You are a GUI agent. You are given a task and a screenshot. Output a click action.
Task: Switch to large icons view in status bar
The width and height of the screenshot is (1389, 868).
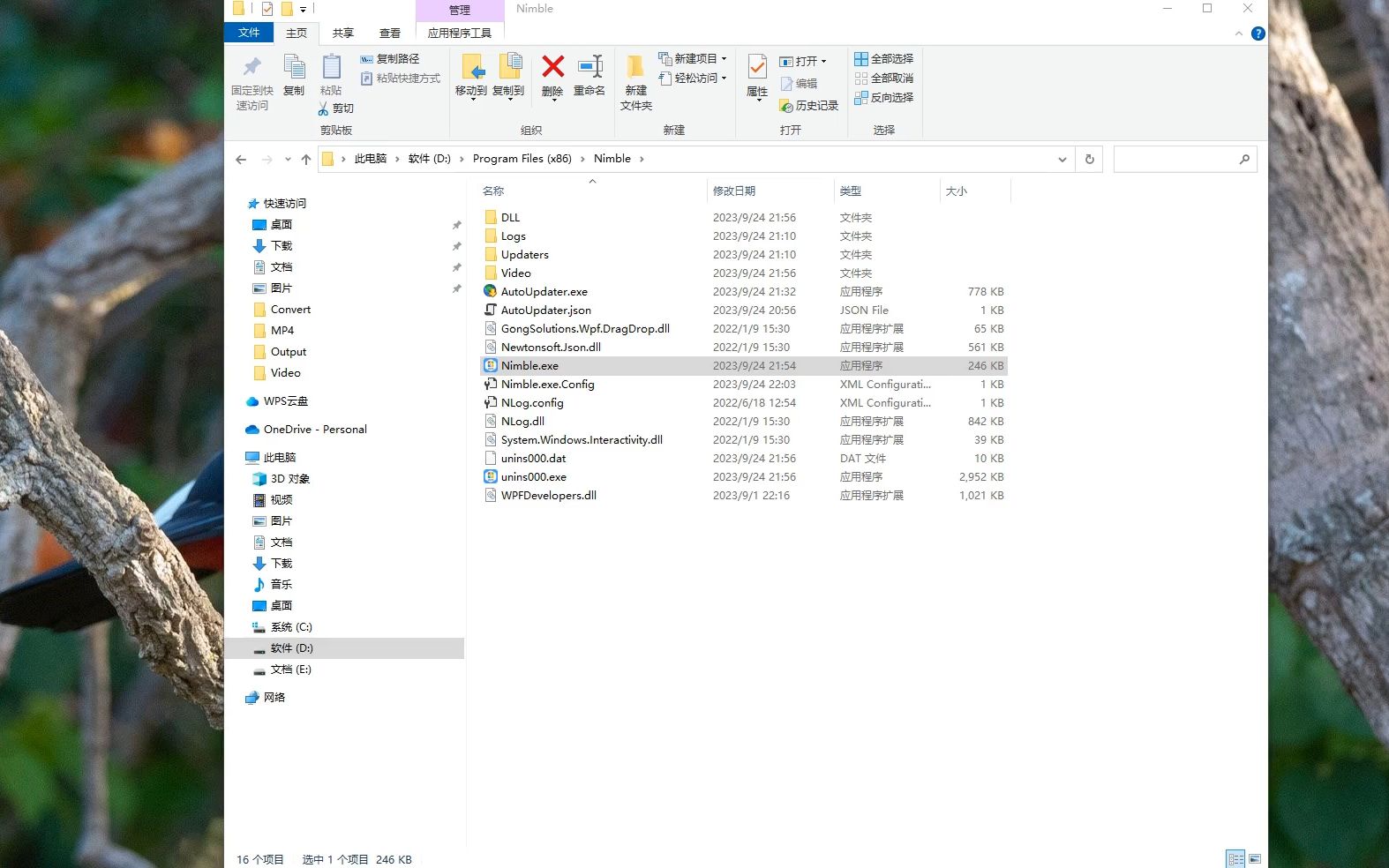[1255, 859]
